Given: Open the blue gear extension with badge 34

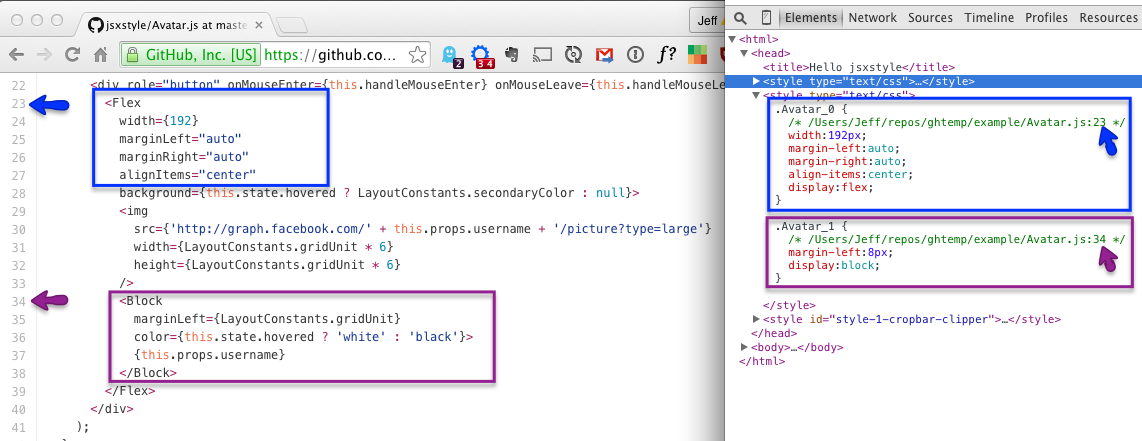Looking at the screenshot, I should pos(481,55).
